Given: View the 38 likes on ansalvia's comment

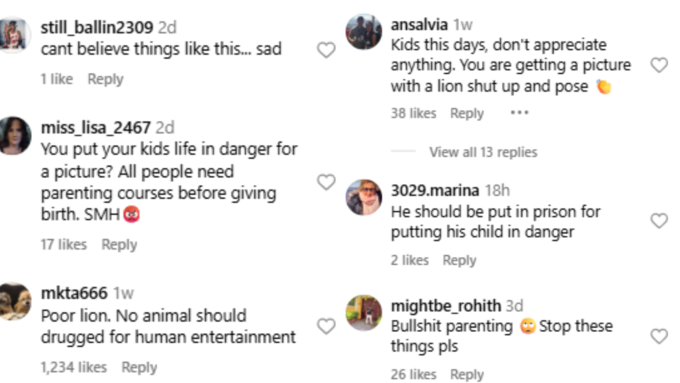Looking at the screenshot, I should click(413, 113).
